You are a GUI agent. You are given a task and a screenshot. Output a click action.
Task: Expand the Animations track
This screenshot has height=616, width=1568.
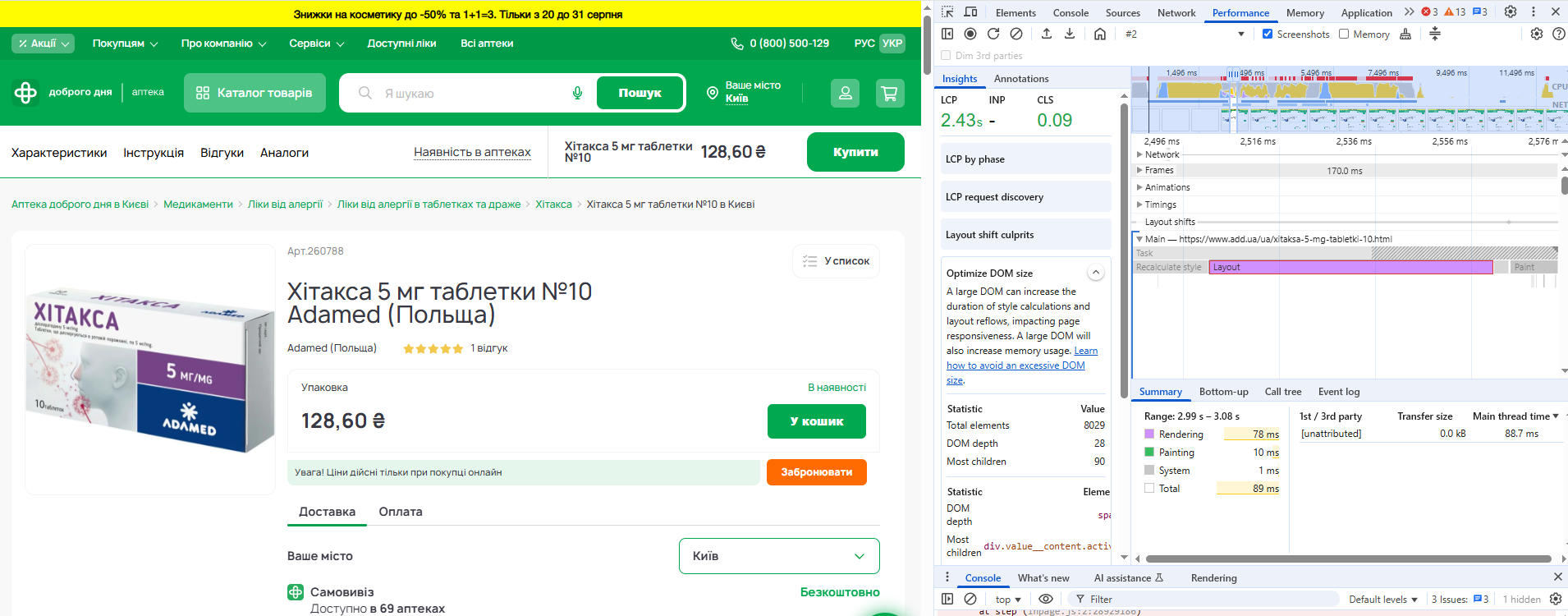coord(1139,187)
